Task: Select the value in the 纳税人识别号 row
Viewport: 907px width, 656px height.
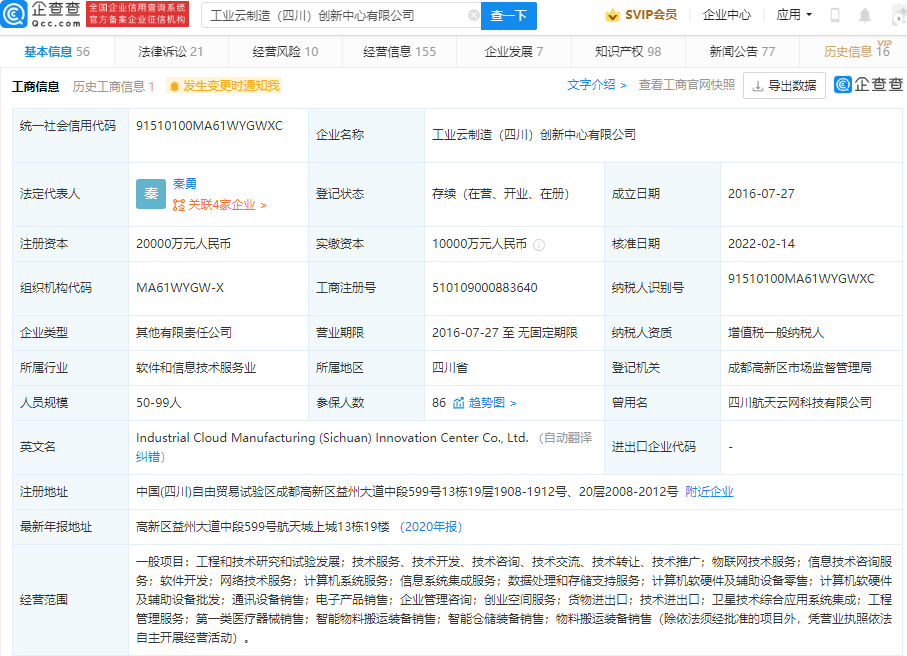Action: (x=801, y=278)
